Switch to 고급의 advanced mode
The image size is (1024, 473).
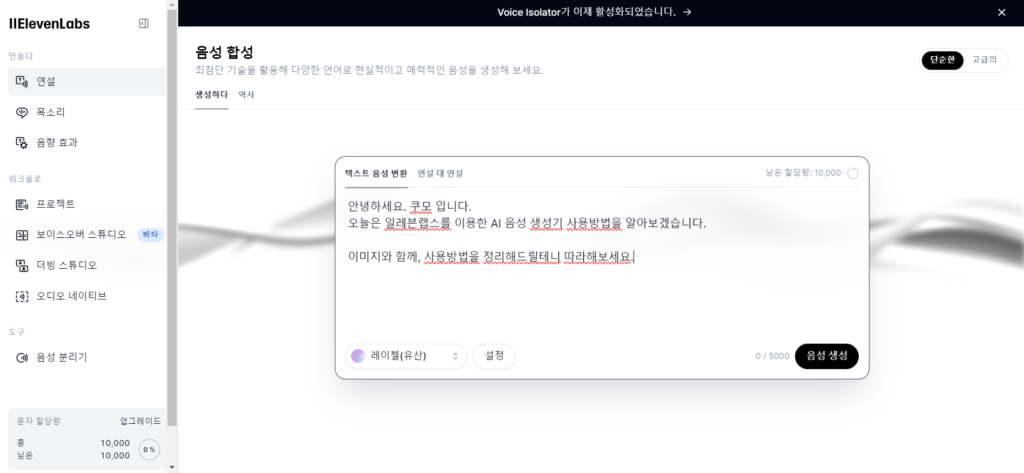click(984, 60)
